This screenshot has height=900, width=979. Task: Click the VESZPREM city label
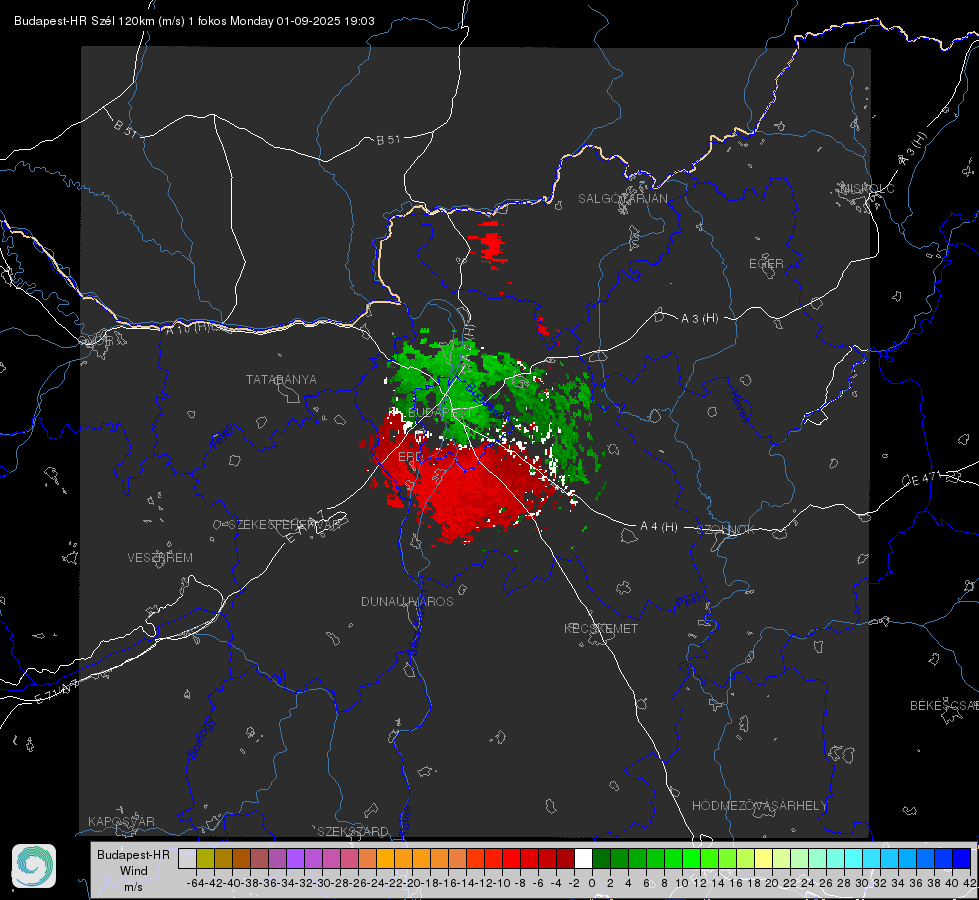point(160,558)
